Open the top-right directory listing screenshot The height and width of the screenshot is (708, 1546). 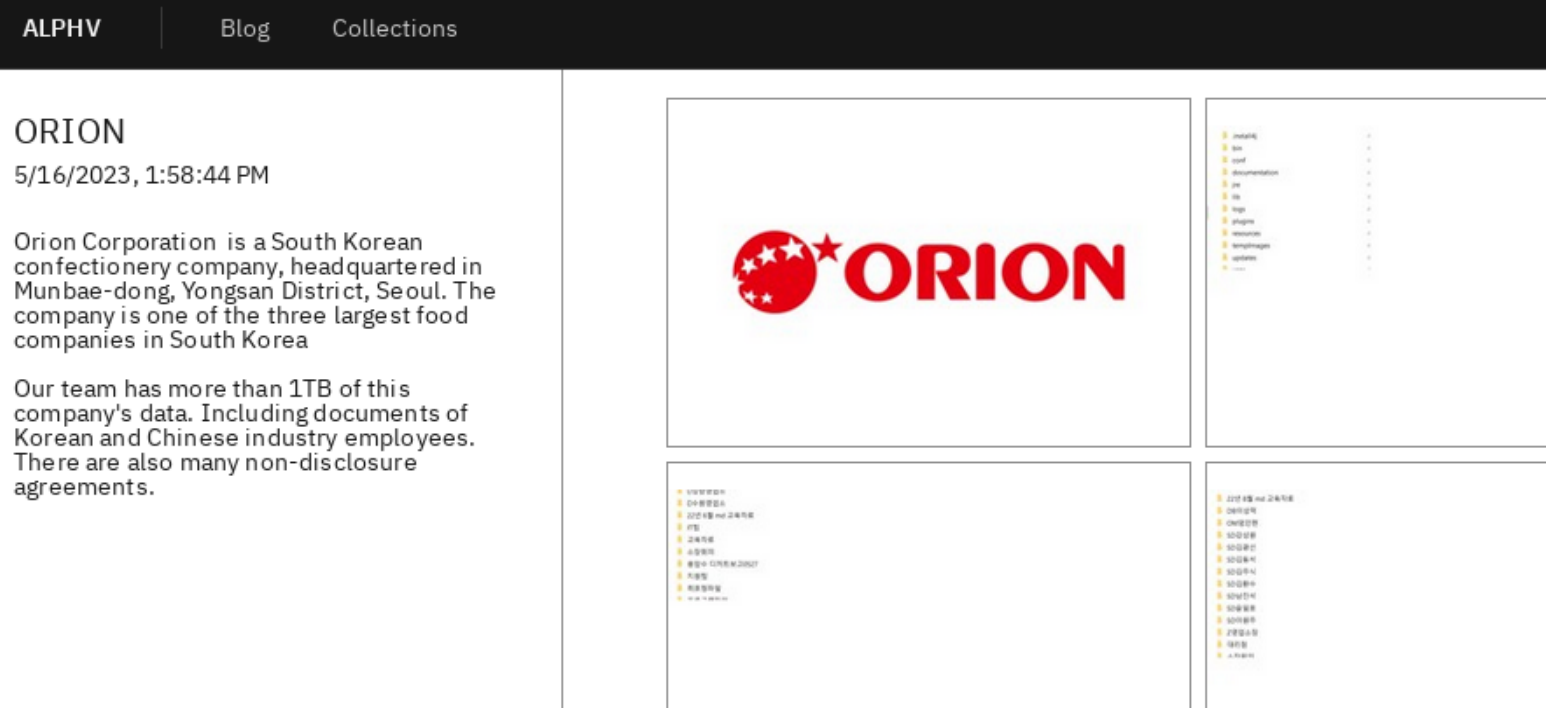click(1375, 271)
